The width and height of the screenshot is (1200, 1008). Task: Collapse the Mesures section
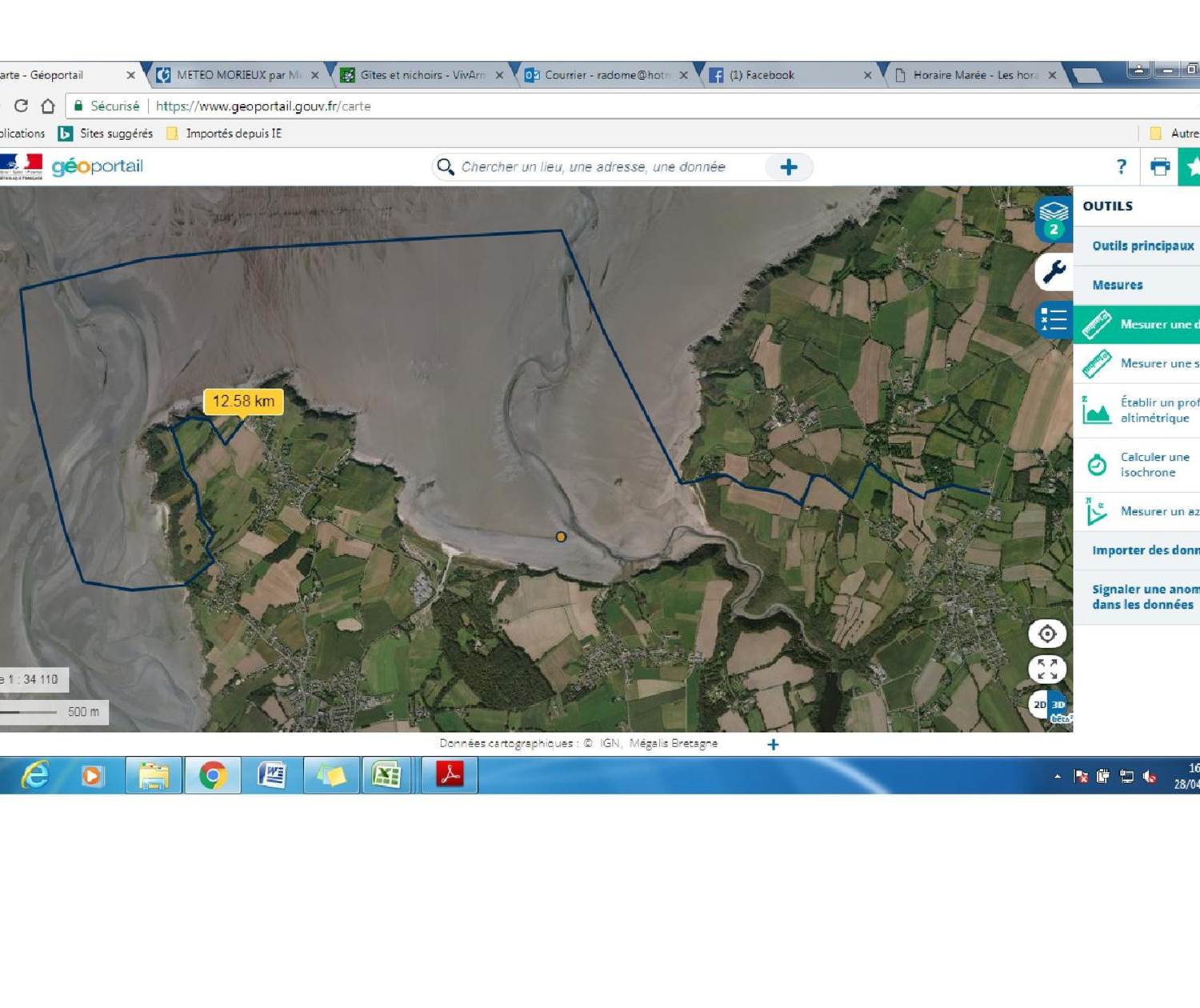[1118, 286]
